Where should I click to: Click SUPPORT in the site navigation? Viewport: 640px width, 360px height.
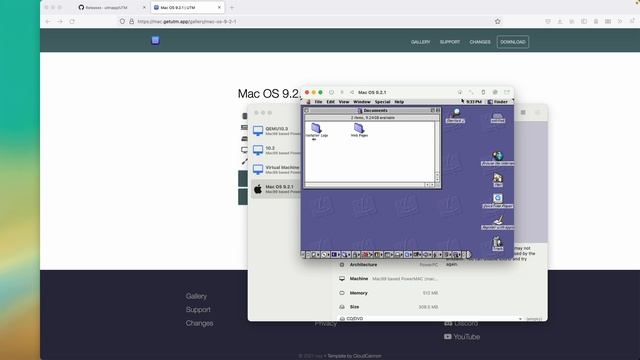(450, 42)
